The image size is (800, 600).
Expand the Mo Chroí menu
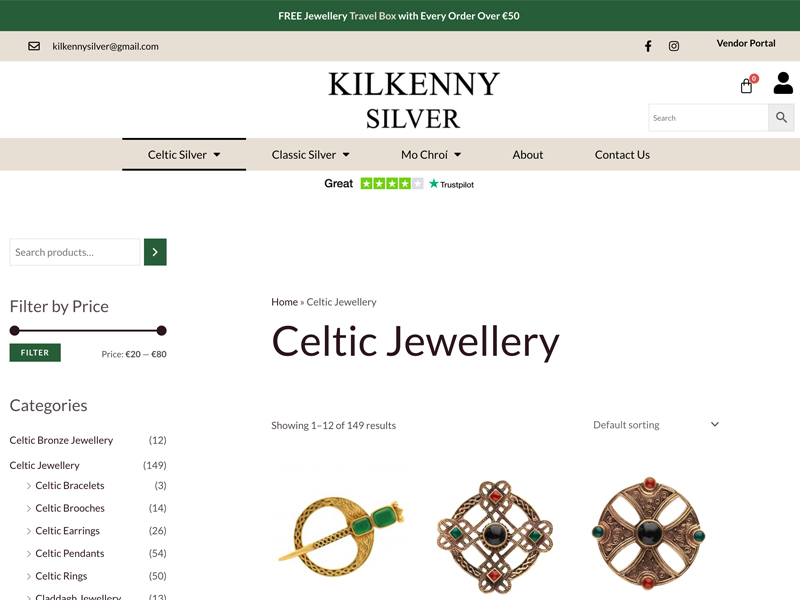[431, 155]
